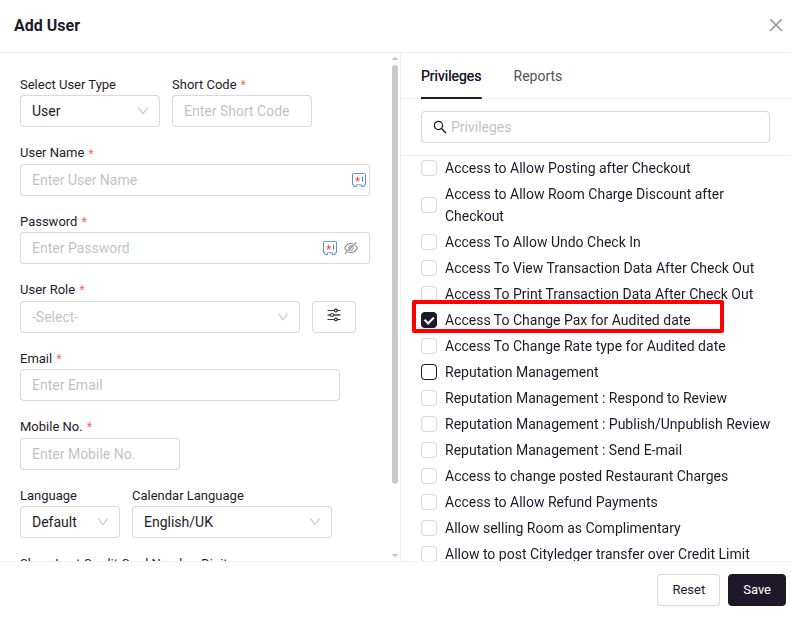Check Access To Change Rate type for Audited date
This screenshot has height=619, width=791.
[429, 346]
